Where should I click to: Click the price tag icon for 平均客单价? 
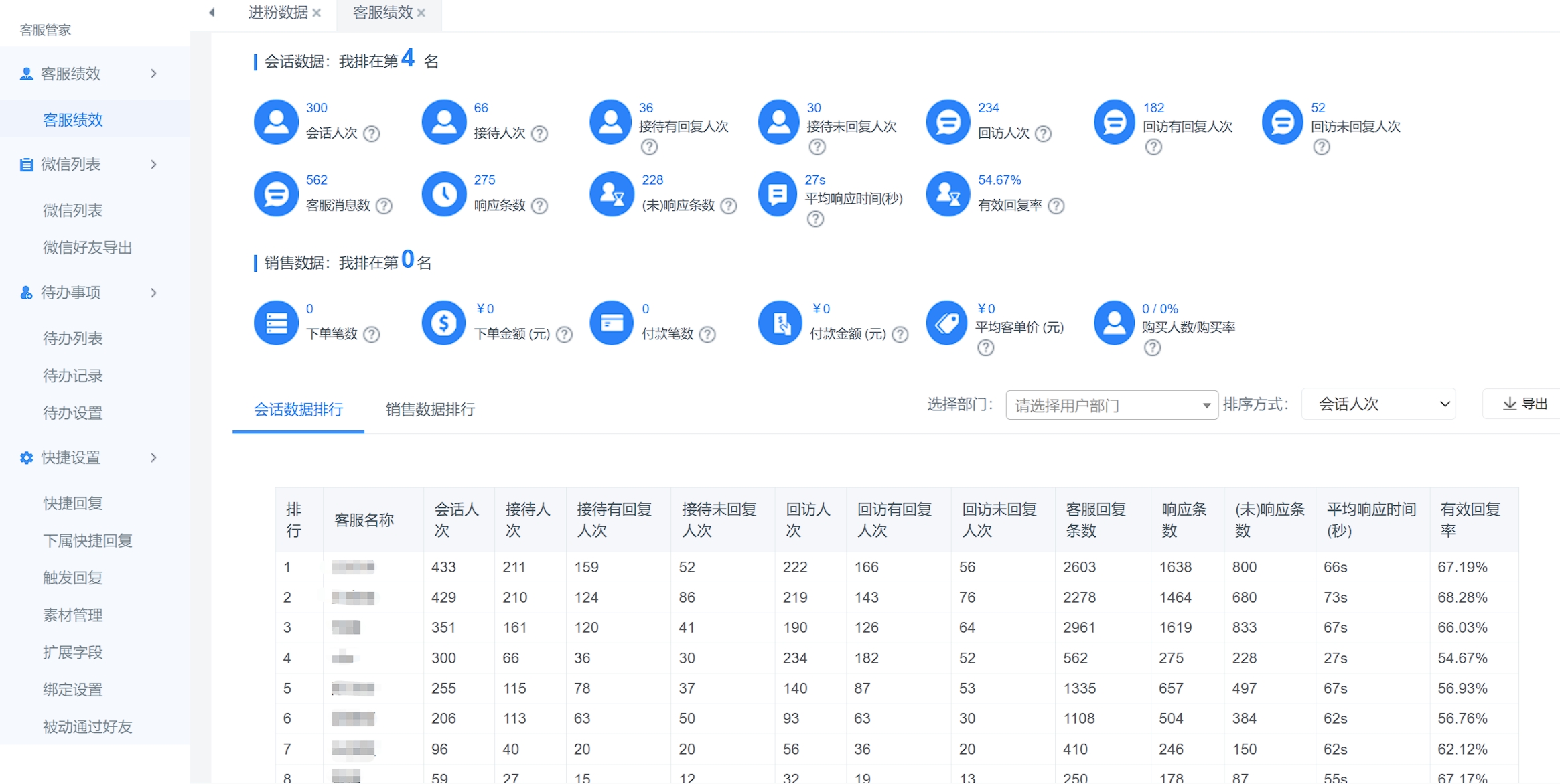pos(947,323)
